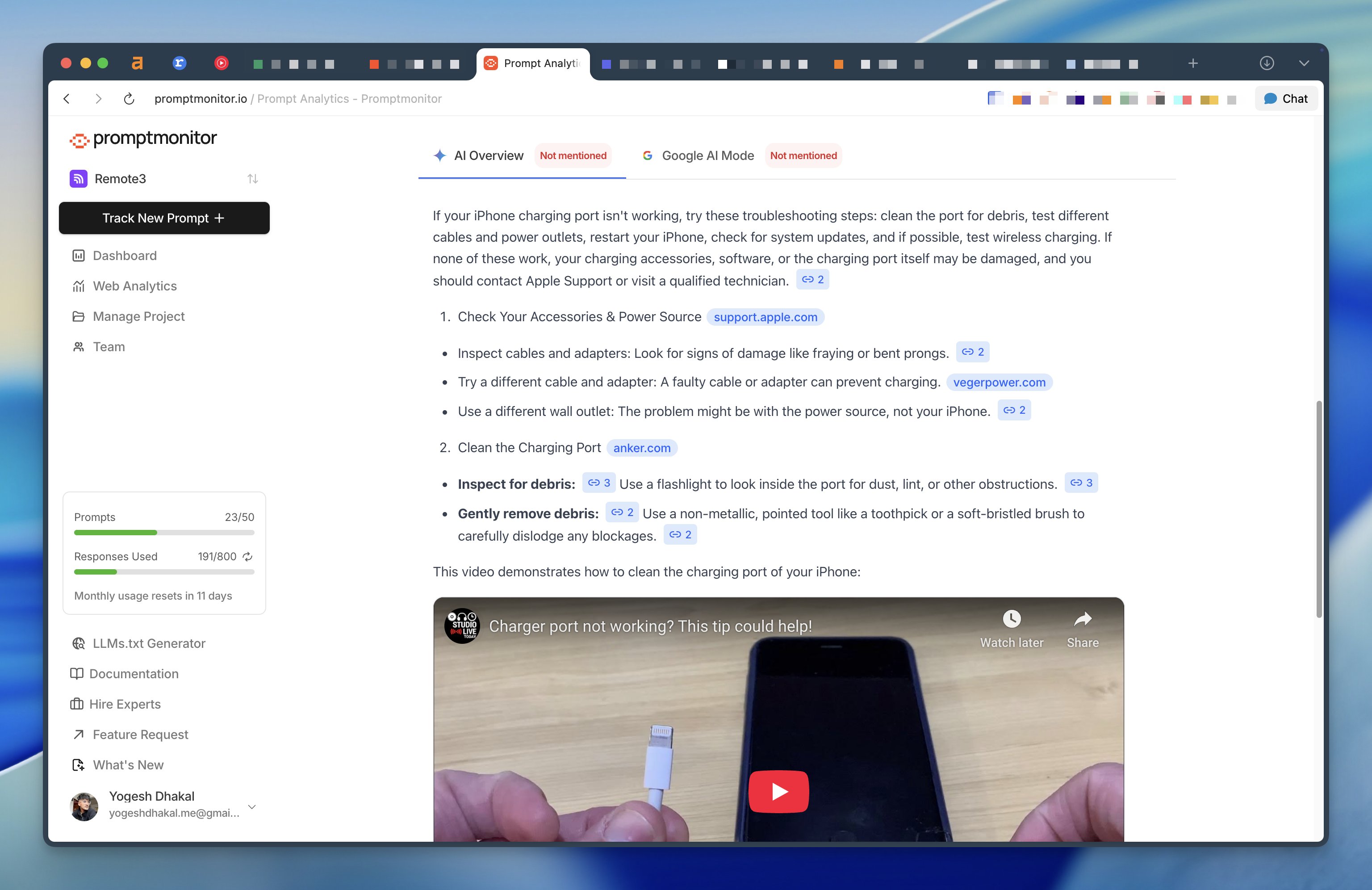Open the Web Analytics chart icon
The image size is (1372, 890).
pyautogui.click(x=79, y=286)
